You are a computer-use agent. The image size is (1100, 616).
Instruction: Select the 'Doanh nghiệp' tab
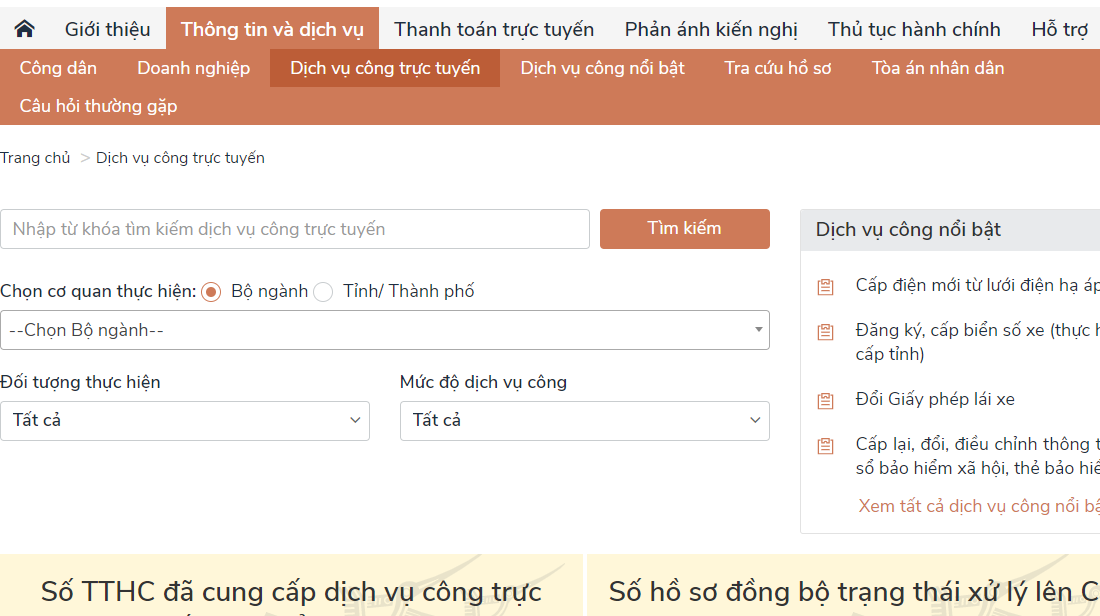[x=193, y=68]
